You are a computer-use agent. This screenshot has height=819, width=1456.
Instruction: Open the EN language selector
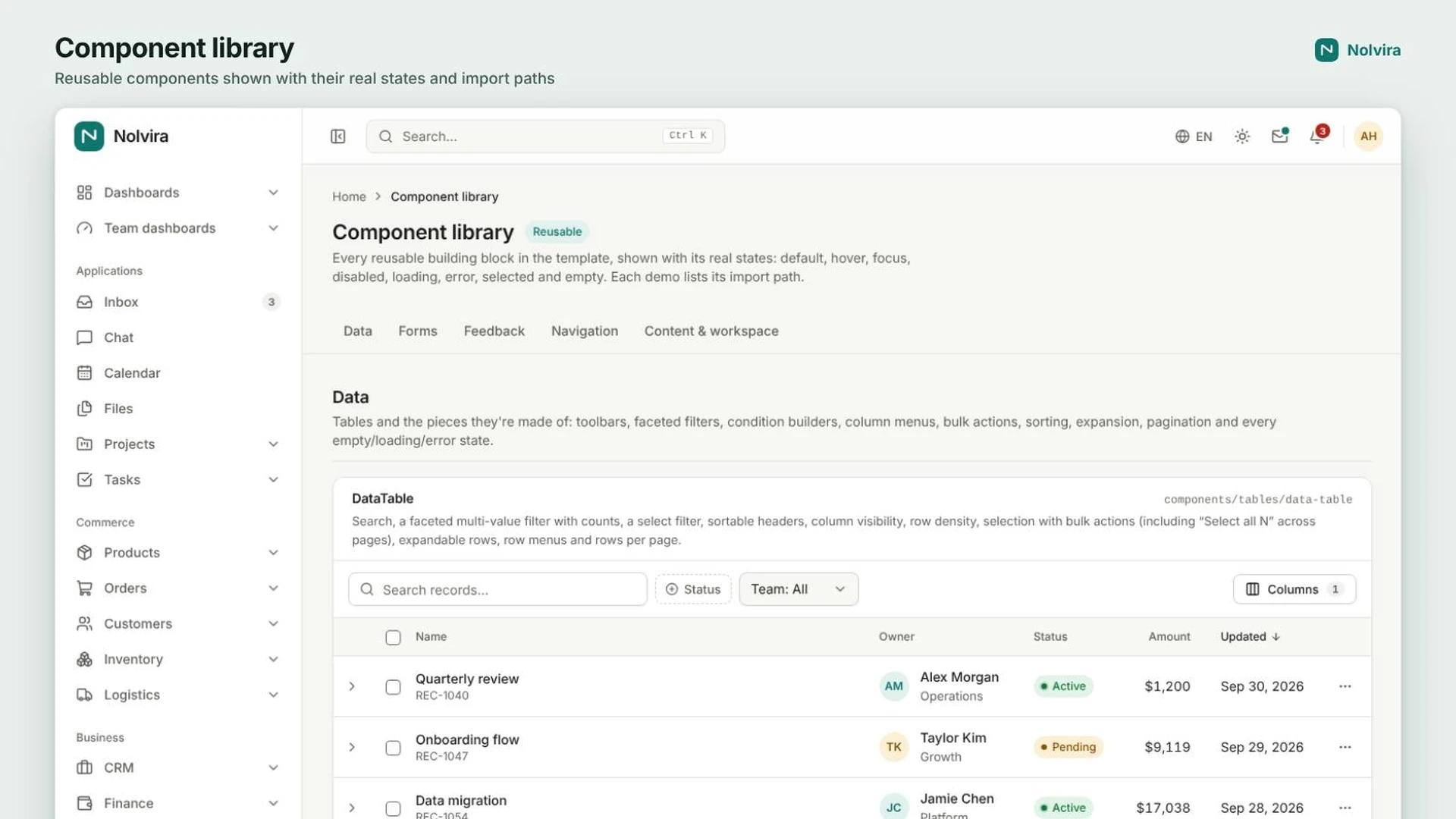coord(1194,136)
